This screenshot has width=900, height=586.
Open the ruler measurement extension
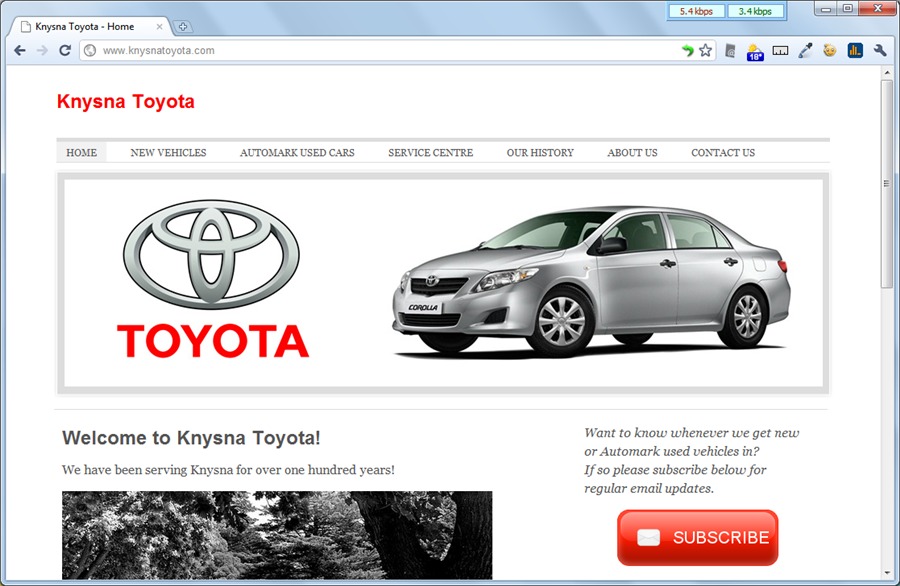[x=780, y=51]
